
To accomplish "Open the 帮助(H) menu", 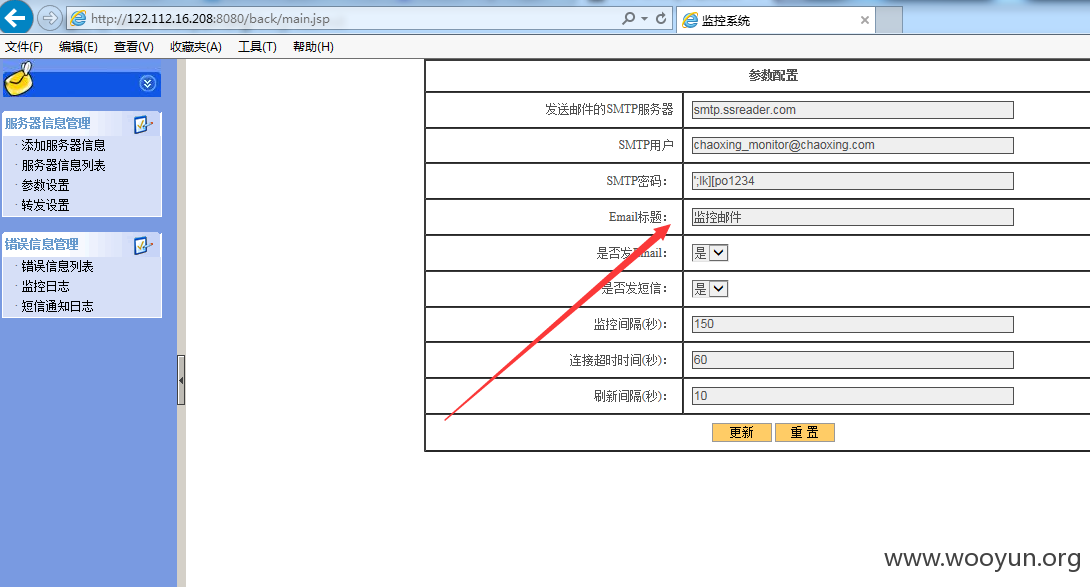I will pos(313,47).
